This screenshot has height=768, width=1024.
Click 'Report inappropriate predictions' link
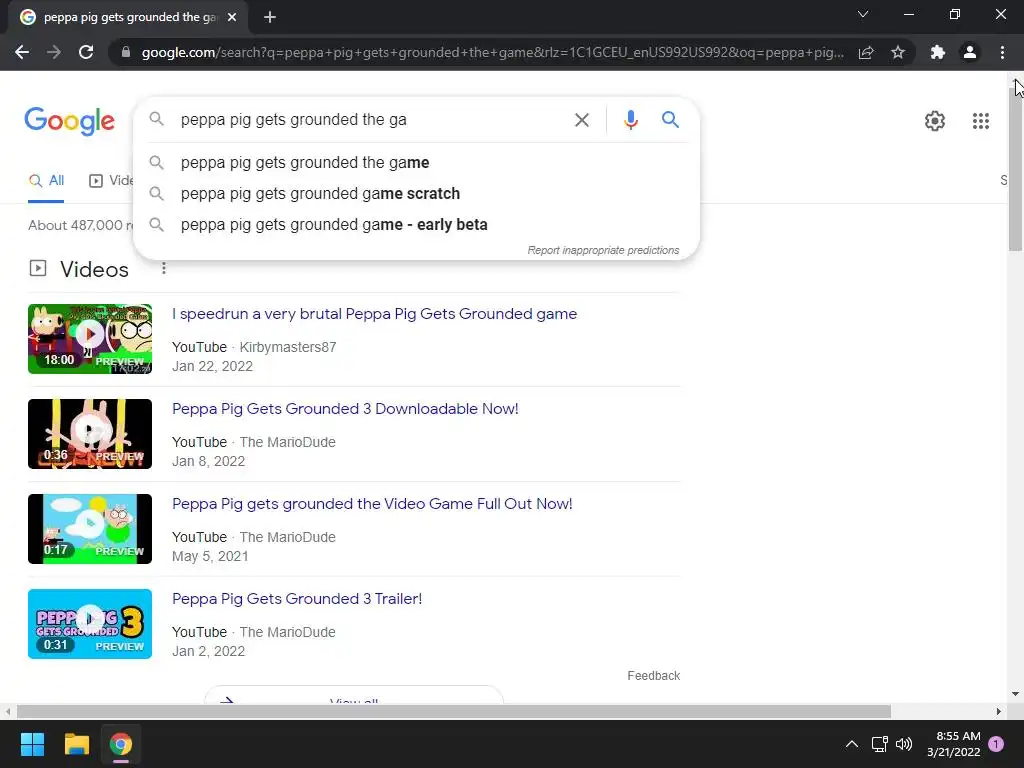tap(603, 250)
